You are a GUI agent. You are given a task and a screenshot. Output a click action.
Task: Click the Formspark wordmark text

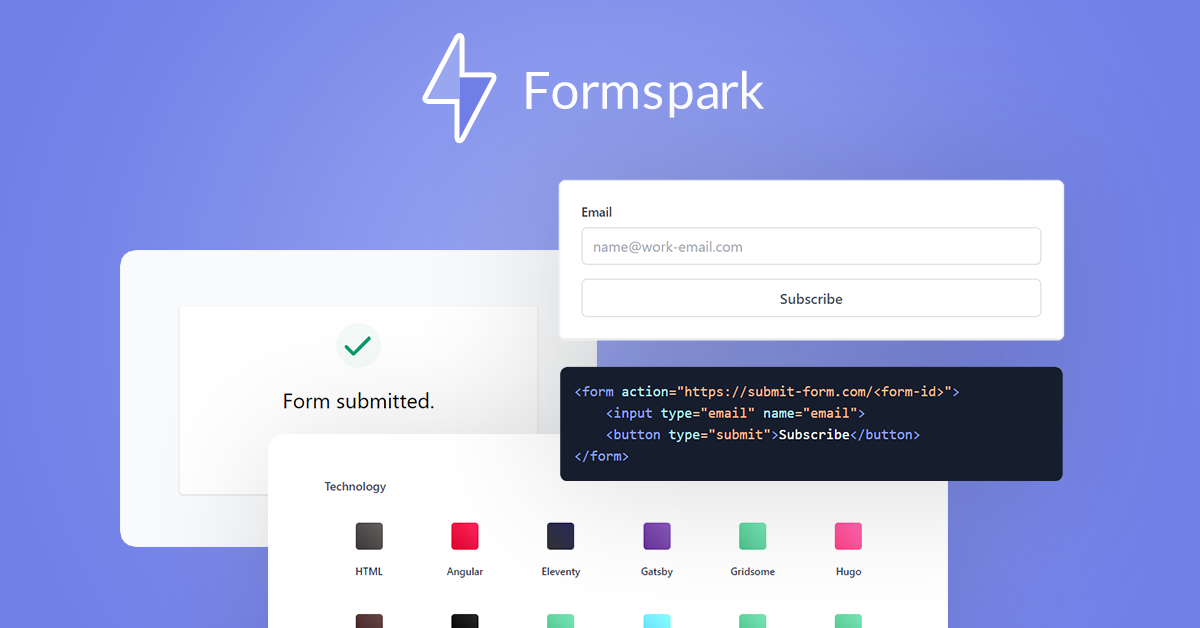(x=643, y=91)
